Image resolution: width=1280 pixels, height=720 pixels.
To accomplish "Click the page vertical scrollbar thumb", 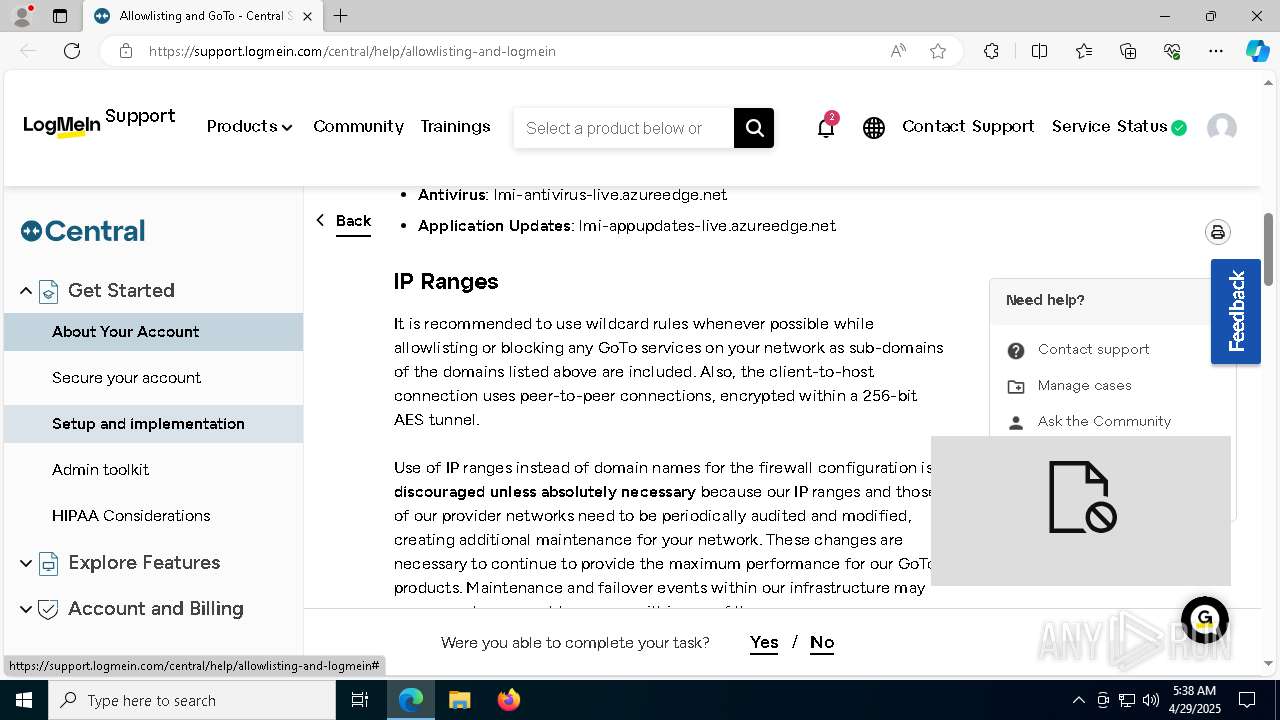I will click(1269, 248).
